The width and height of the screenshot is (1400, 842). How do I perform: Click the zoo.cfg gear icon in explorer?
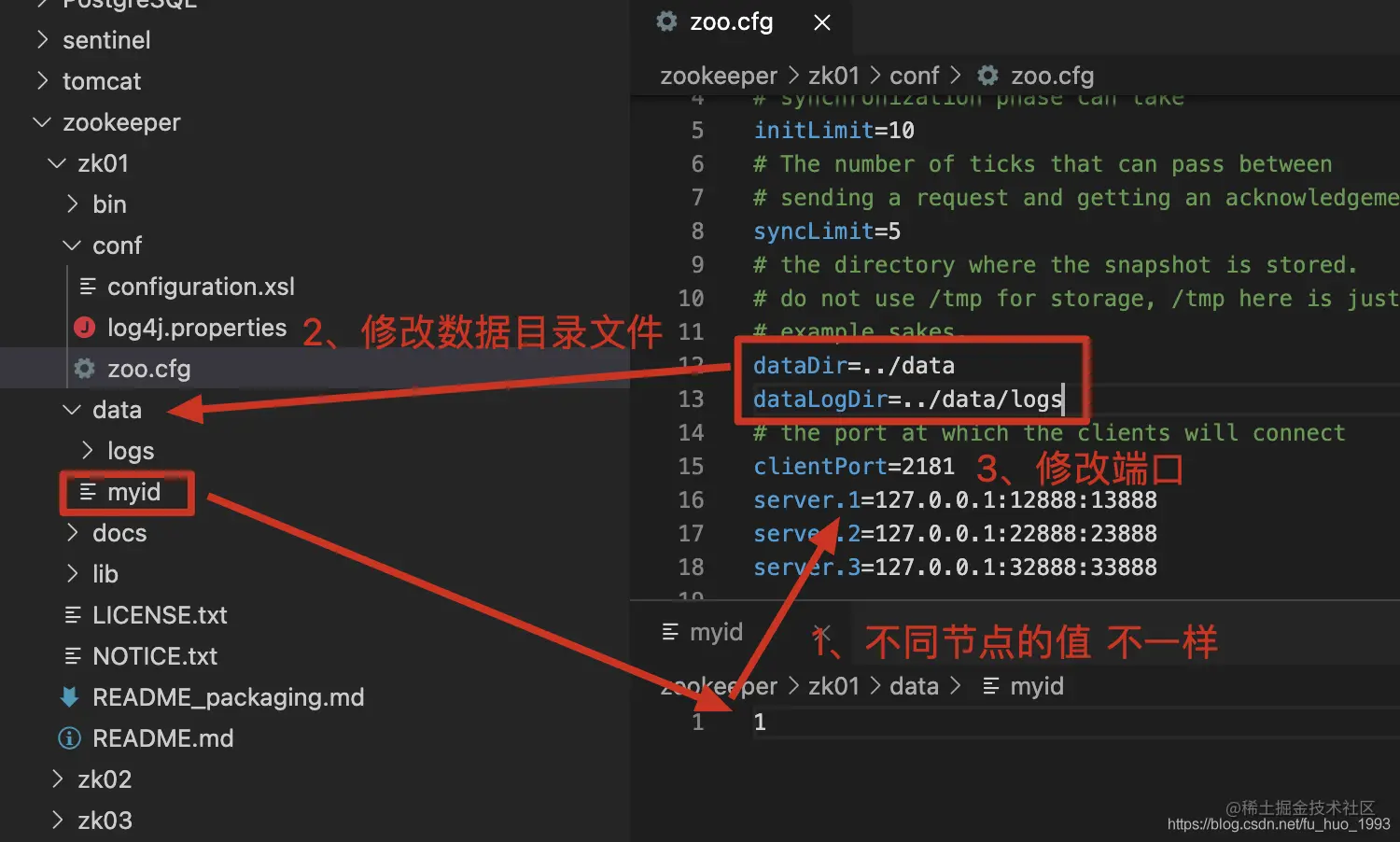[x=85, y=369]
